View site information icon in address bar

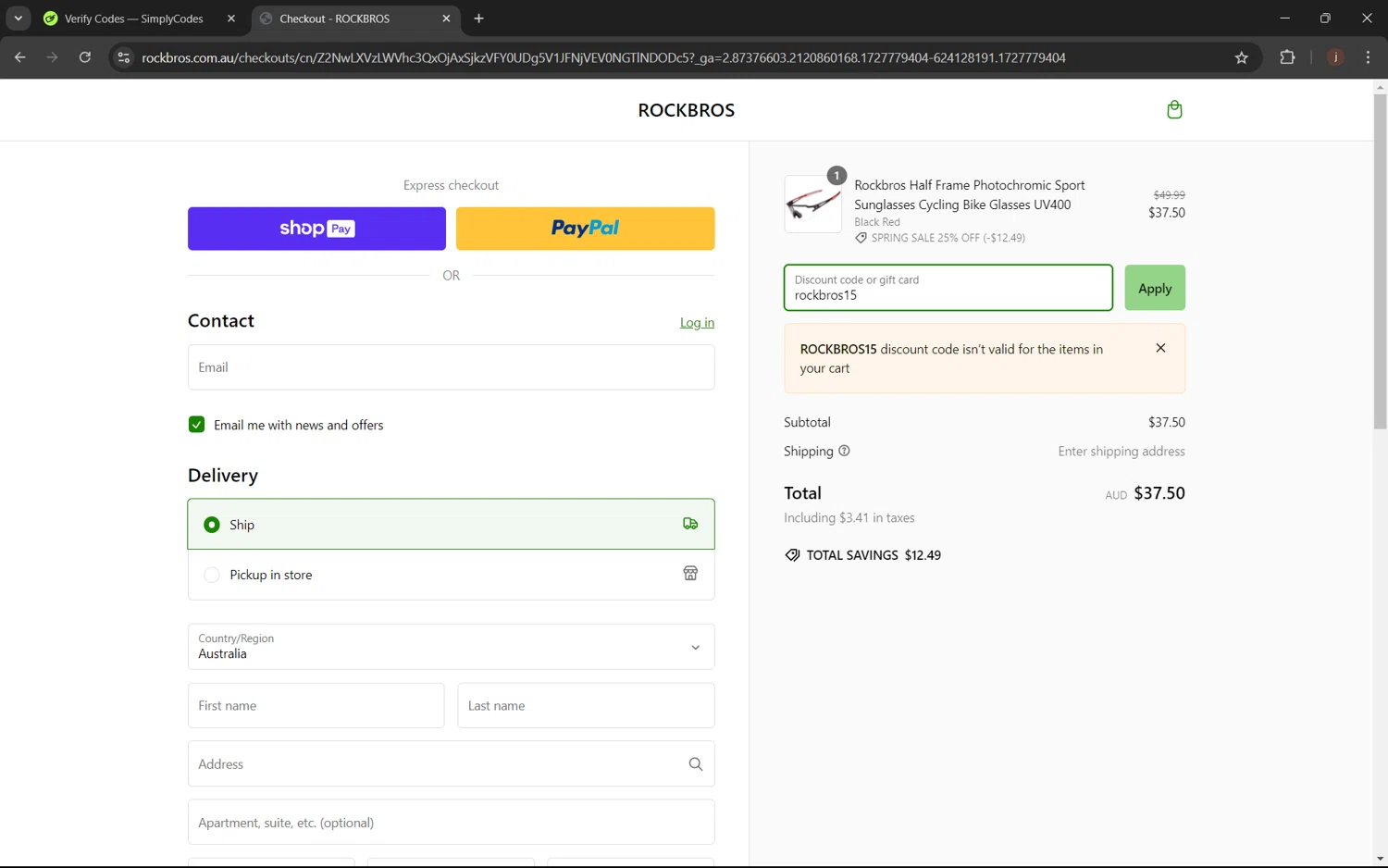point(123,57)
